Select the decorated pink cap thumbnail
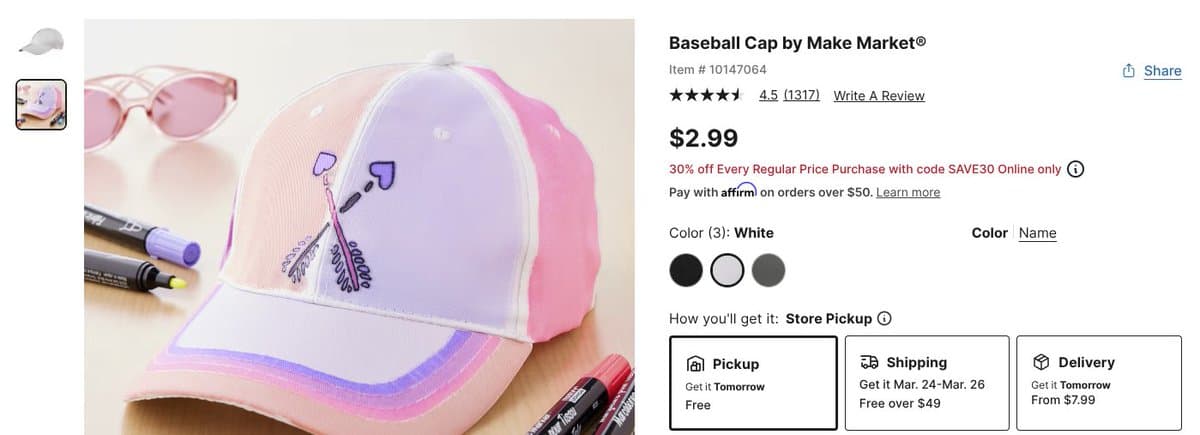Screen dimensions: 1200x435 (x=41, y=105)
